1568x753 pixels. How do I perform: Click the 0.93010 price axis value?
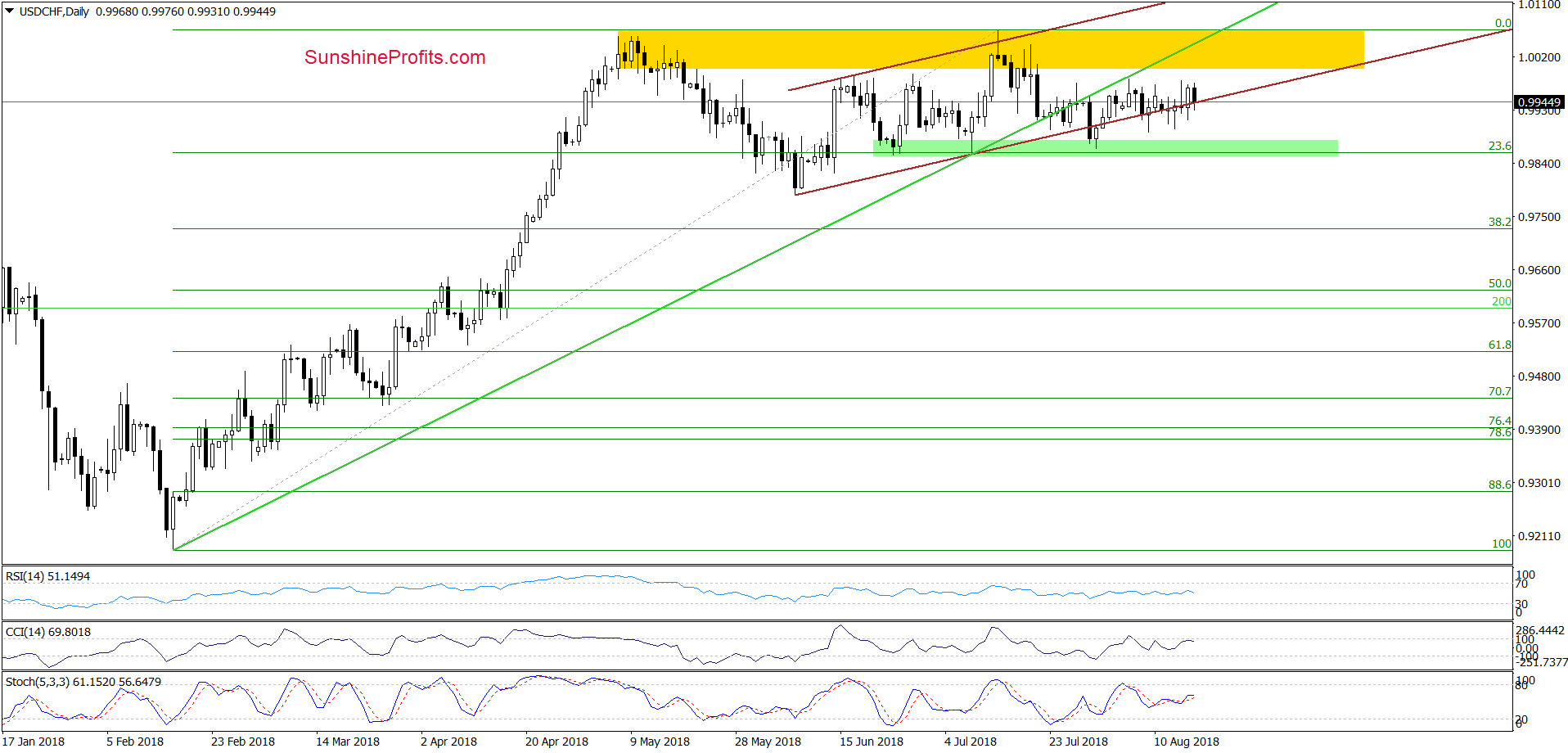(x=1539, y=483)
